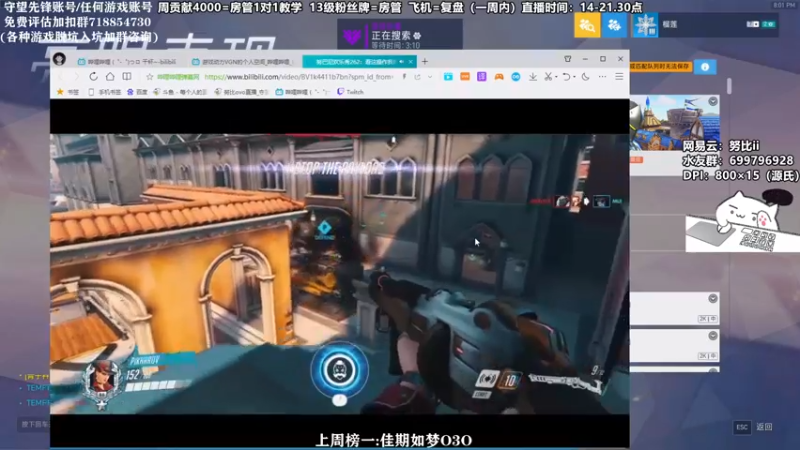Close the active teal browser tab
The image size is (800, 450).
(x=411, y=62)
